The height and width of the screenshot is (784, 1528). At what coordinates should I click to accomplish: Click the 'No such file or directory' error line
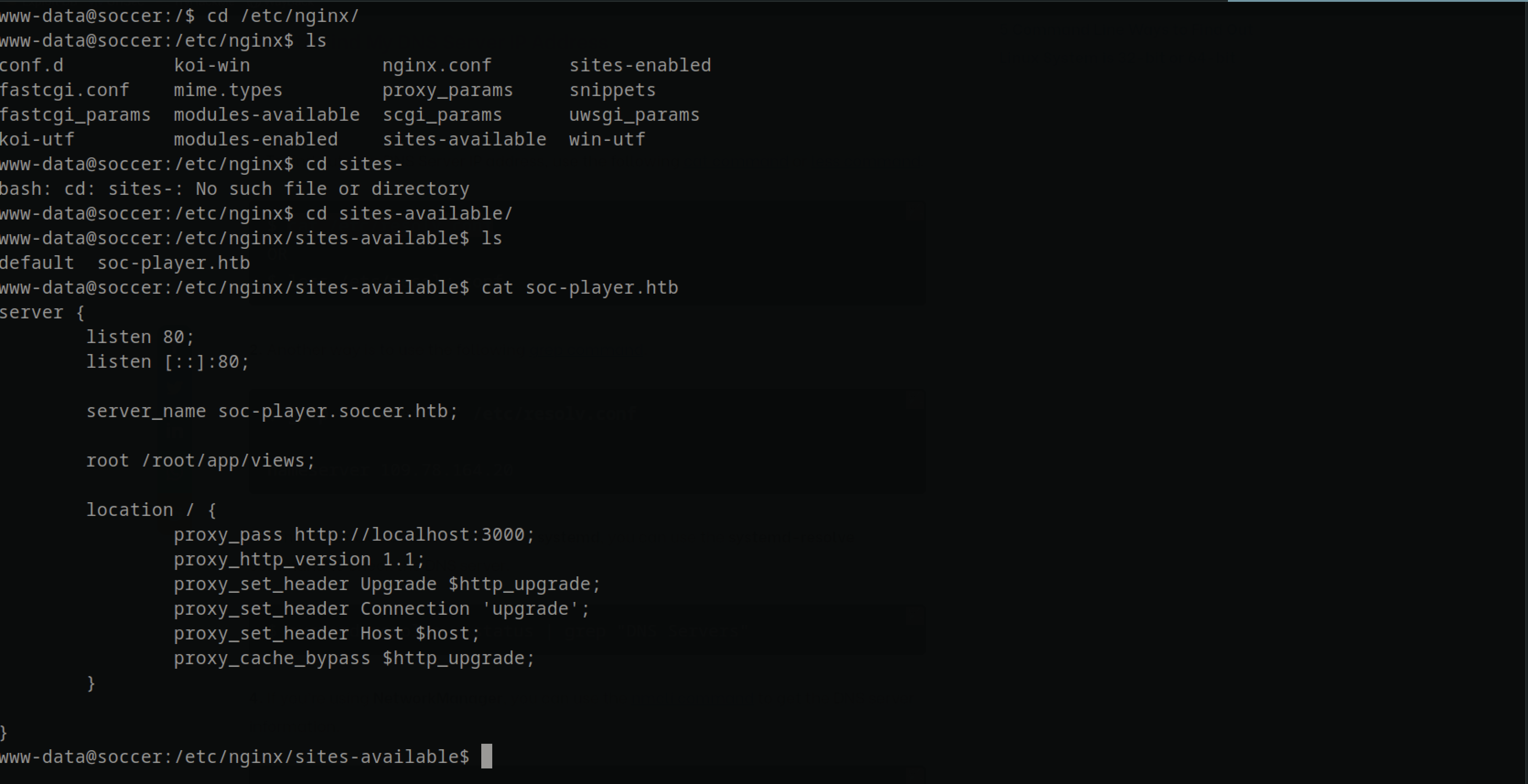(234, 188)
